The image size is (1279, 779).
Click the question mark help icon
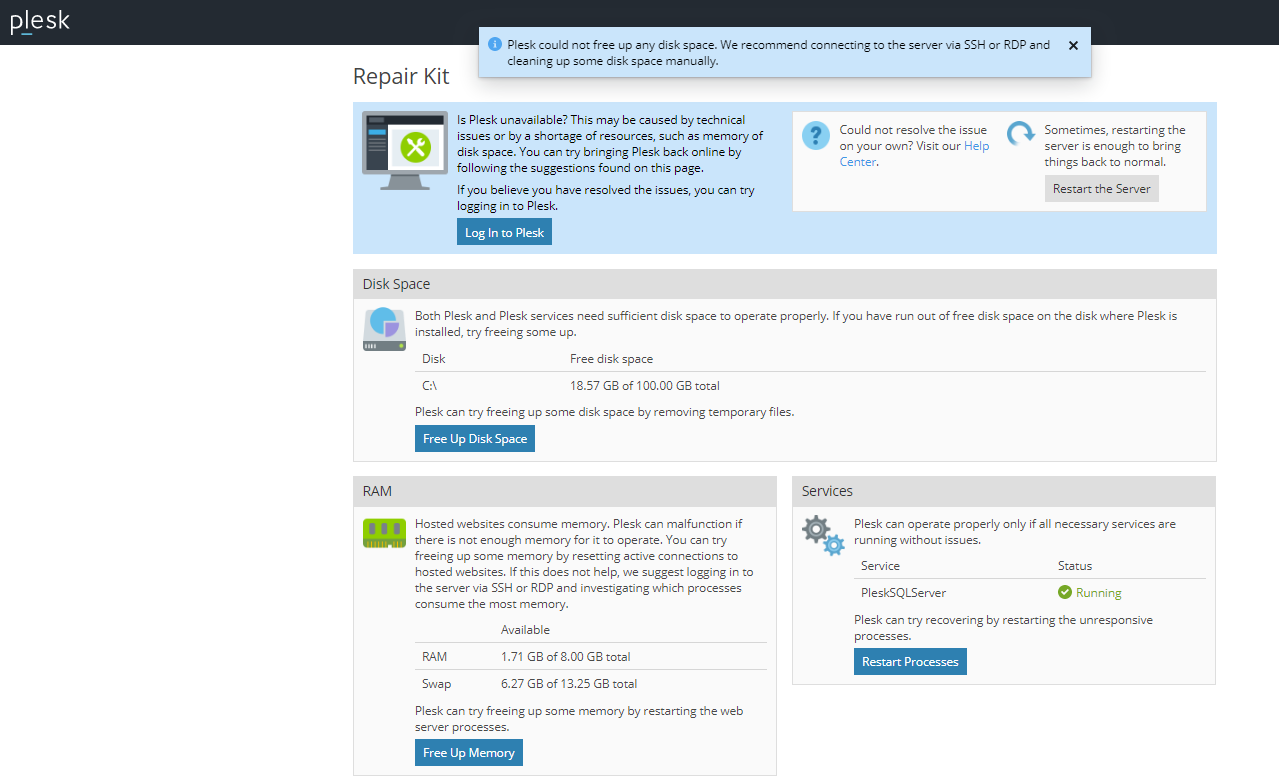[816, 136]
